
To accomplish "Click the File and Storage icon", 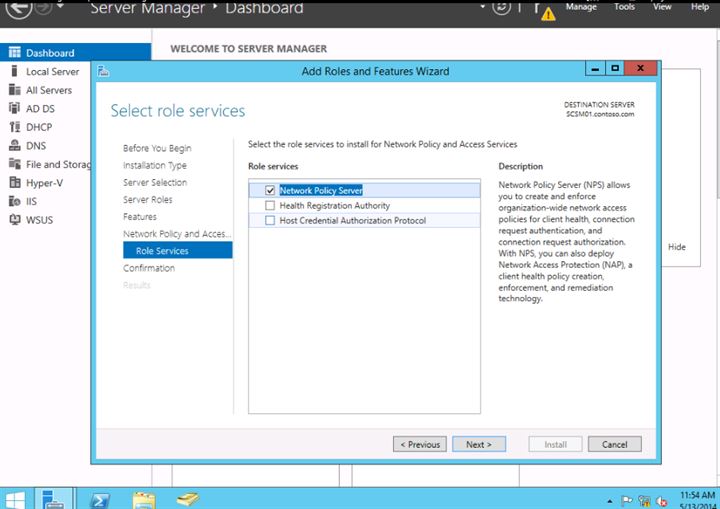I will coord(14,164).
